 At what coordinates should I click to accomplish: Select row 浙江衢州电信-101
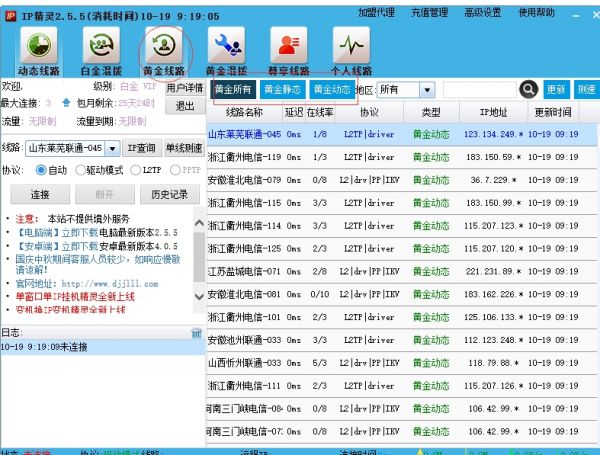coord(402,317)
